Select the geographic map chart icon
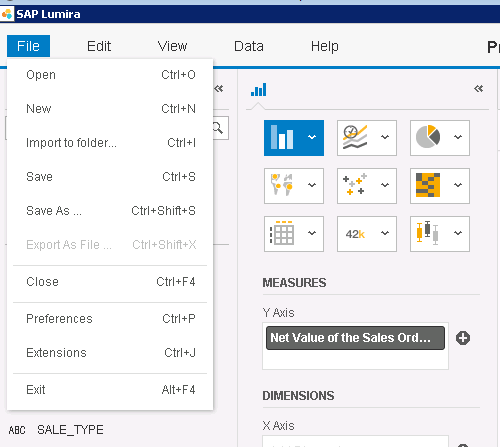The width and height of the screenshot is (500, 447). coord(282,185)
